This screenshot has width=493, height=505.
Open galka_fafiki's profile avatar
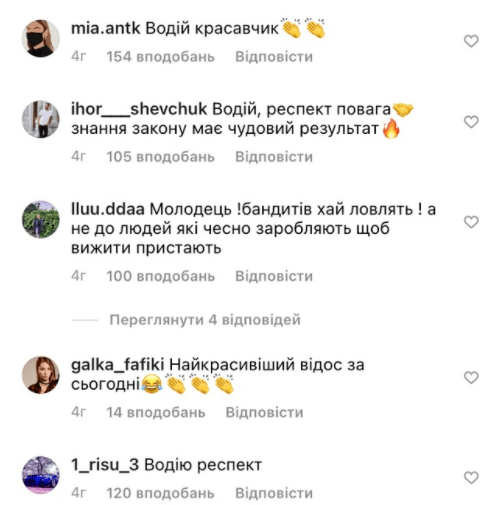click(x=41, y=375)
